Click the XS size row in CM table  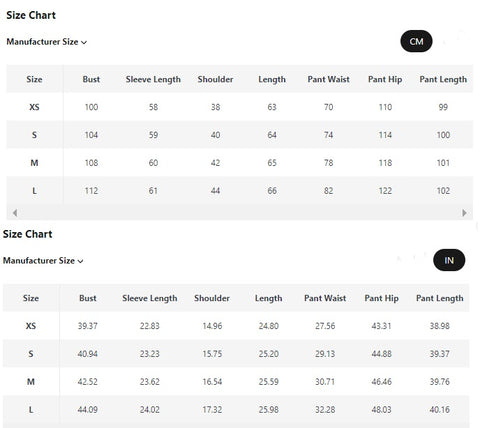coord(239,107)
